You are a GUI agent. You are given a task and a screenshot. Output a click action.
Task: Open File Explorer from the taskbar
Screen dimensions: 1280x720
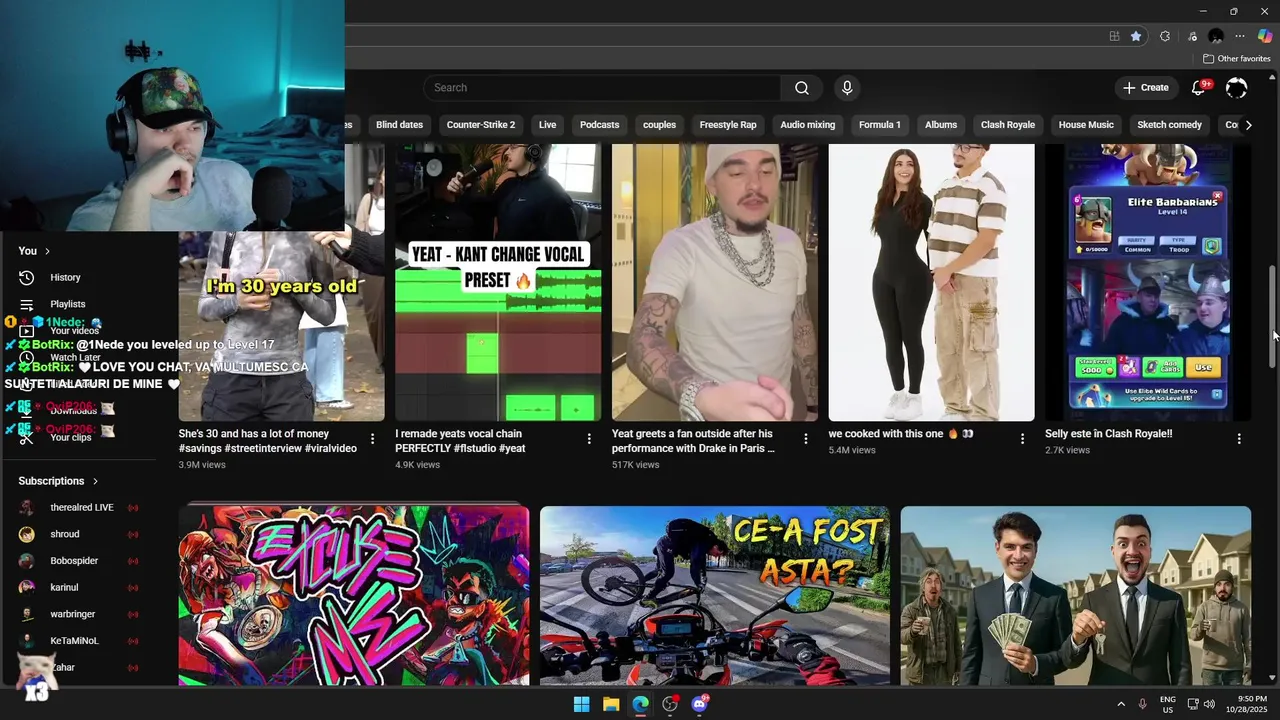coord(611,704)
